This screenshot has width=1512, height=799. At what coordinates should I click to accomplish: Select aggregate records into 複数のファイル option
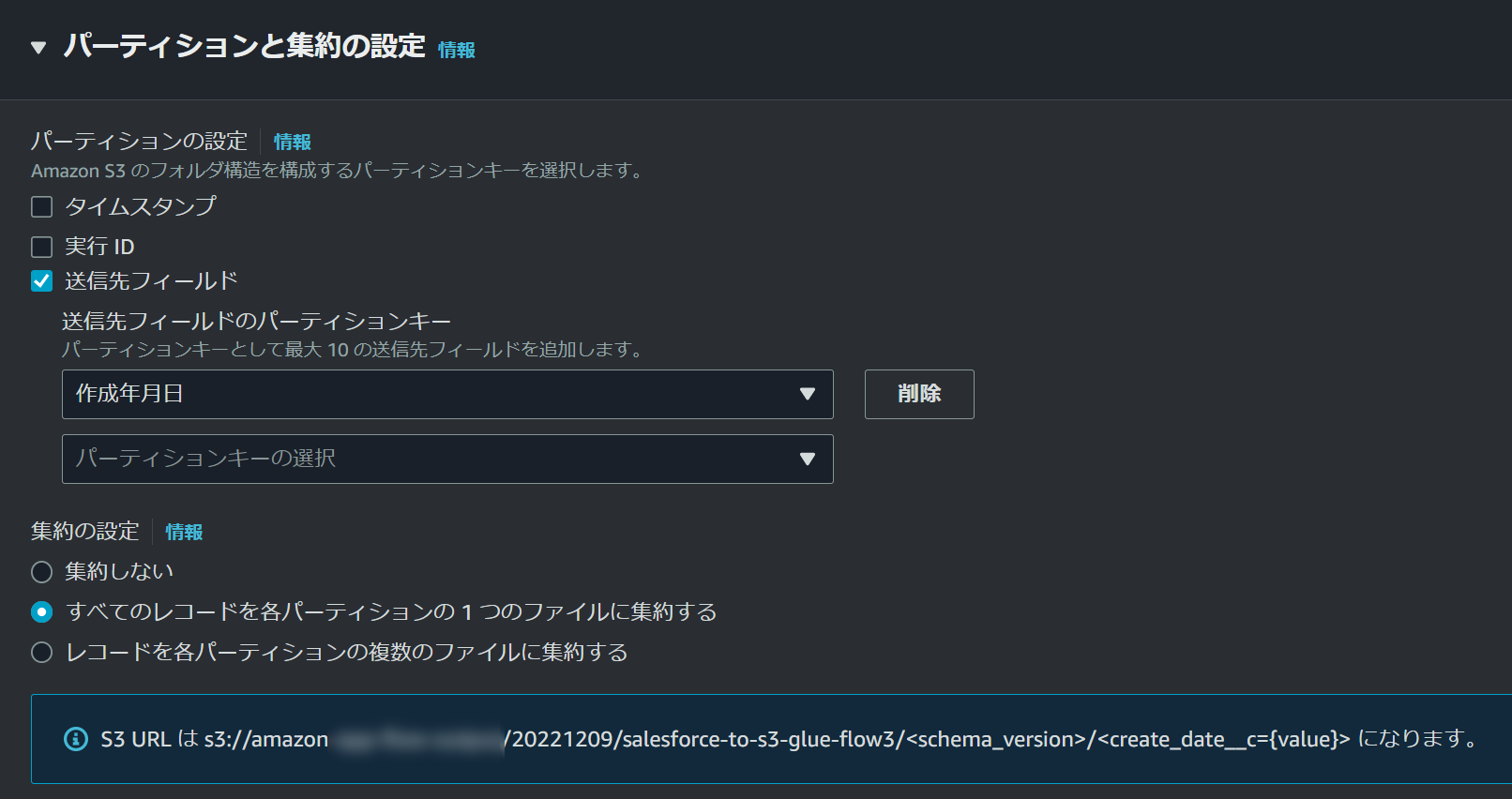tap(42, 653)
